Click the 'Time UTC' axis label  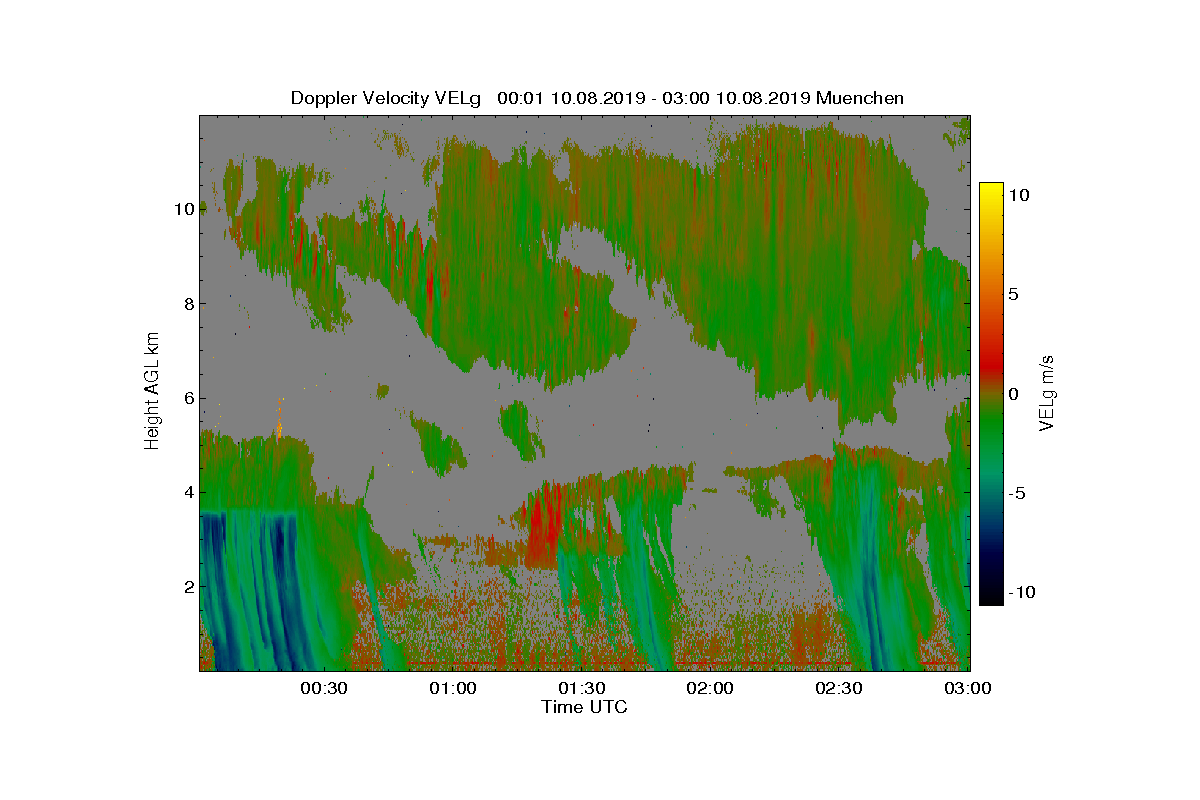point(585,707)
